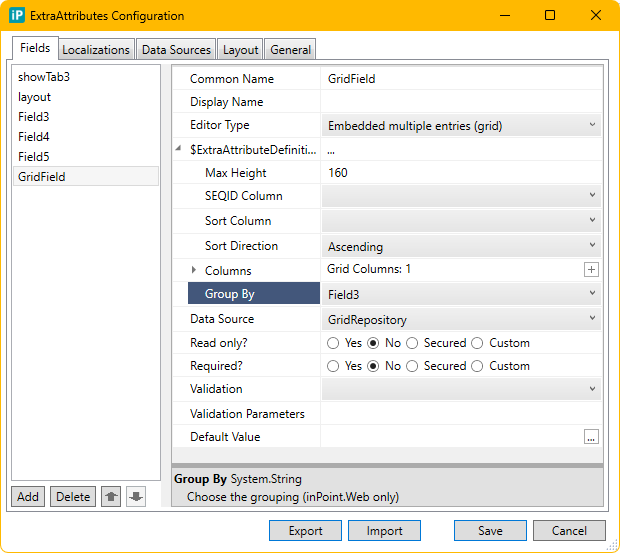Open the Sort Direction dropdown
This screenshot has height=553, width=620.
[x=461, y=246]
